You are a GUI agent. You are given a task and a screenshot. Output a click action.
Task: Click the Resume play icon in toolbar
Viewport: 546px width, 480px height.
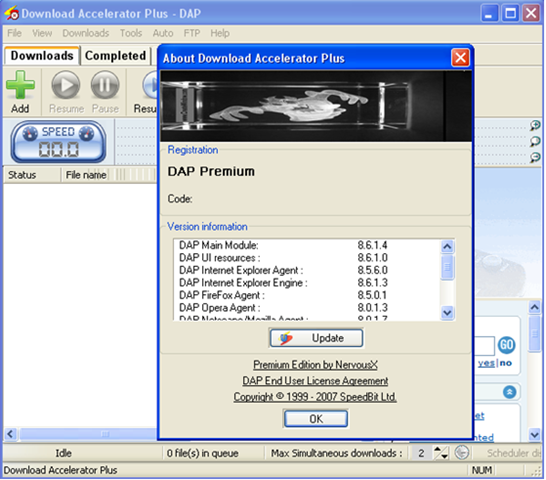65,85
